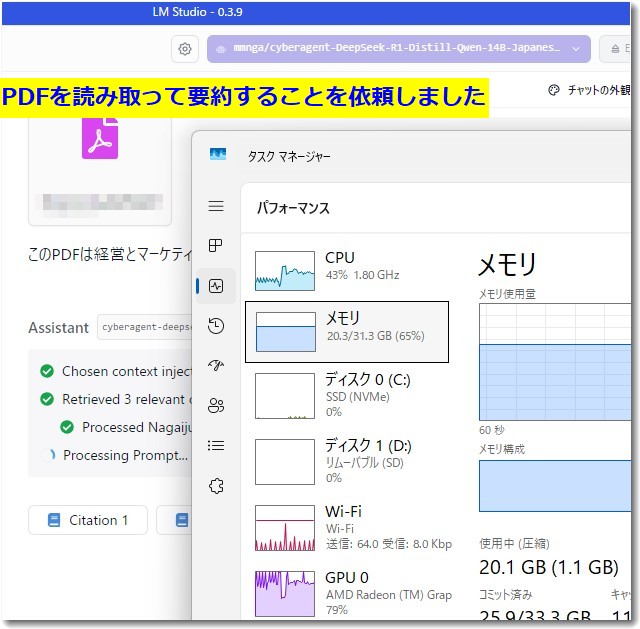640x629 pixels.
Task: Open Citation 1
Action: pos(88,520)
